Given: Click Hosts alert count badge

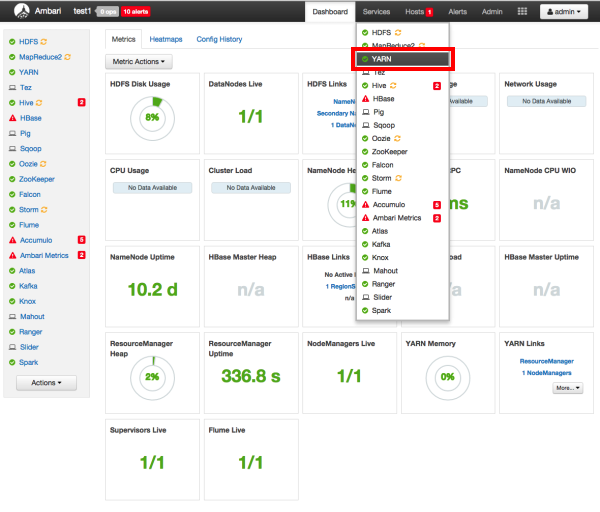Looking at the screenshot, I should (430, 12).
